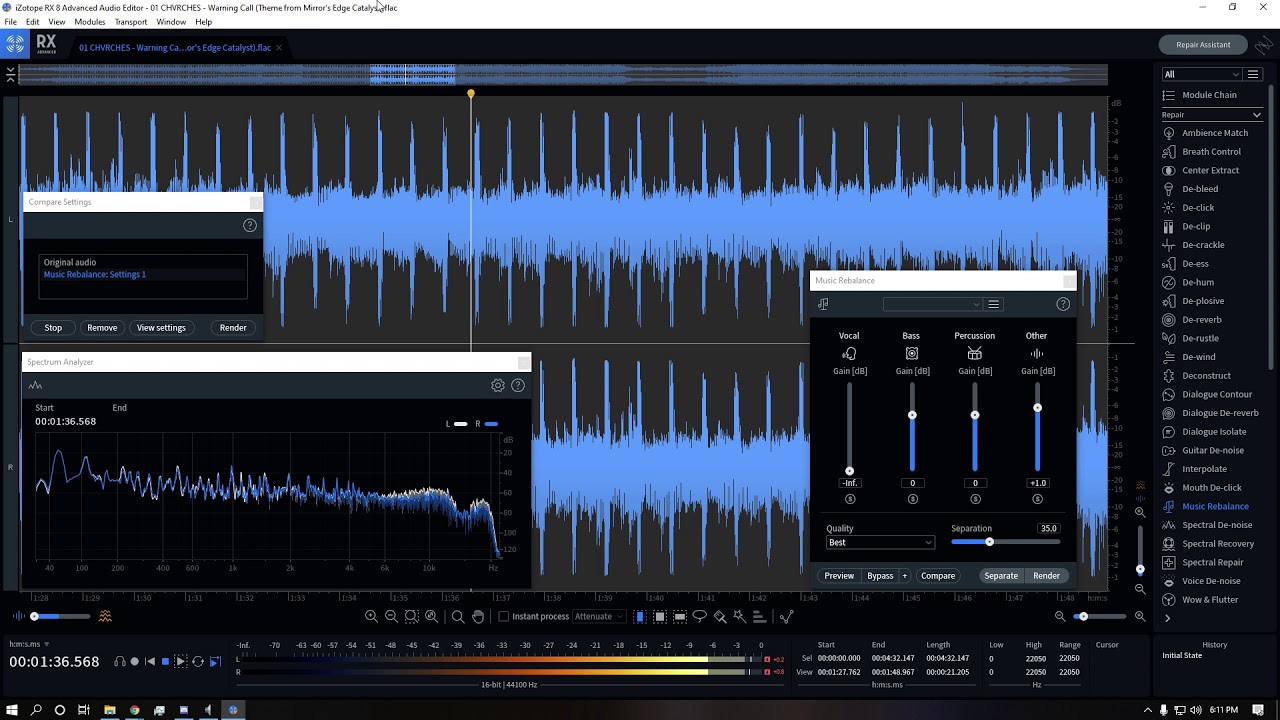The height and width of the screenshot is (720, 1280).
Task: Stop playback with the transport stop button
Action: pos(165,662)
